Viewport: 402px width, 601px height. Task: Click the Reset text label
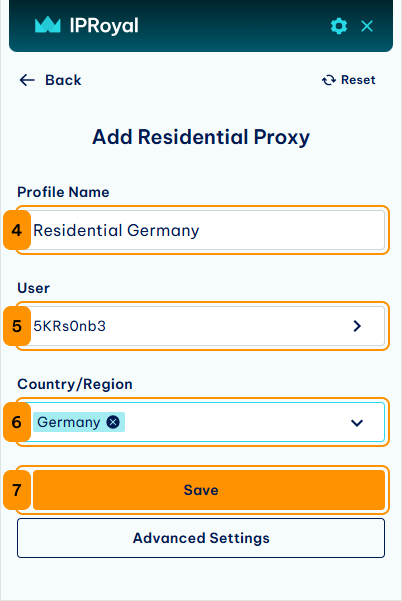pos(358,80)
